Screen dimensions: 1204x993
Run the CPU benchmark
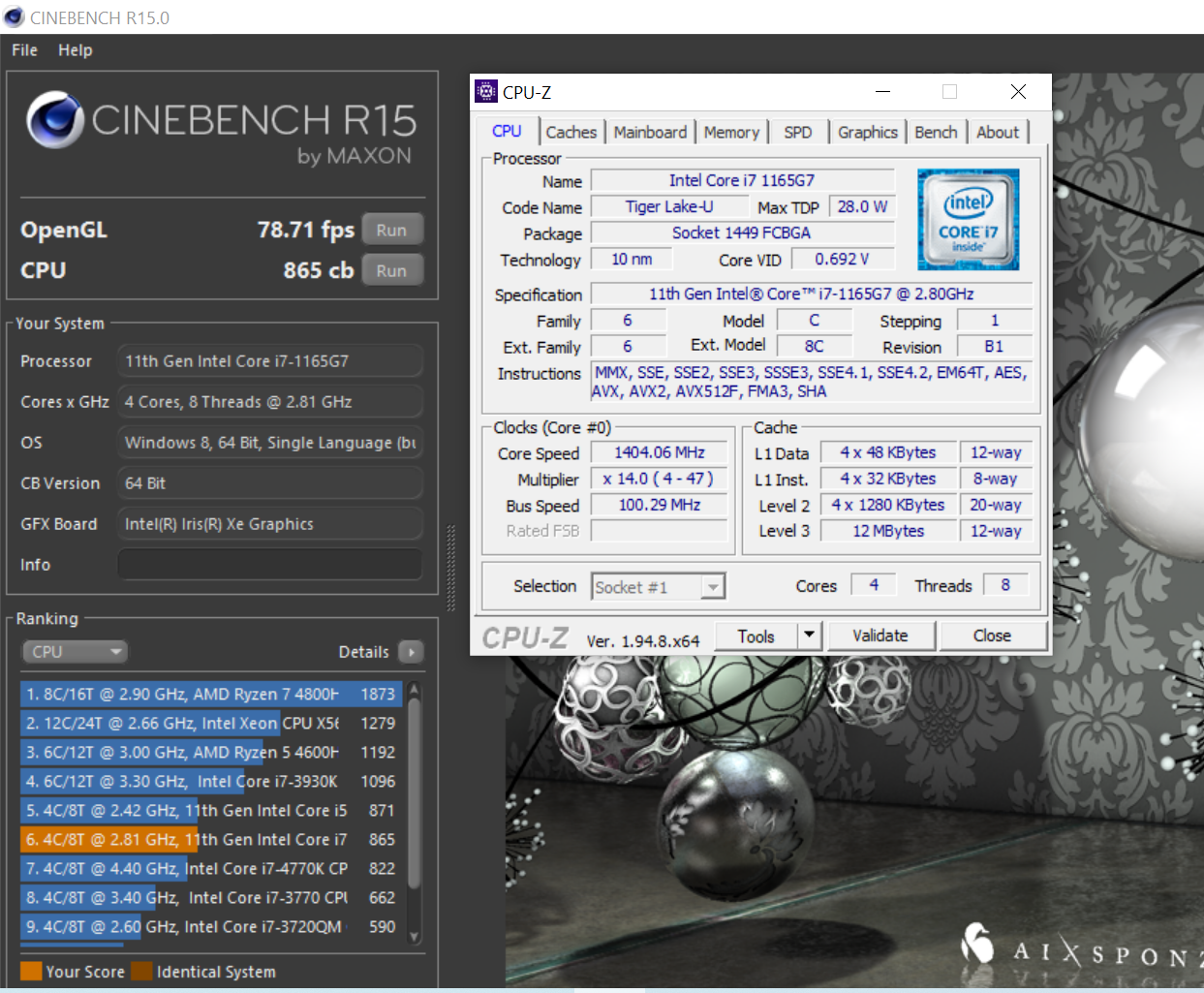392,270
